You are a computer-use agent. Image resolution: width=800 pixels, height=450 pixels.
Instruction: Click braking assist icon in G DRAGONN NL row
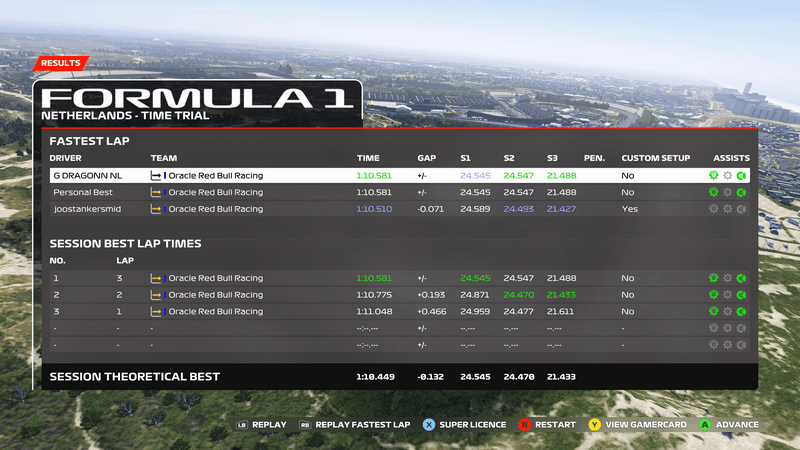click(741, 176)
